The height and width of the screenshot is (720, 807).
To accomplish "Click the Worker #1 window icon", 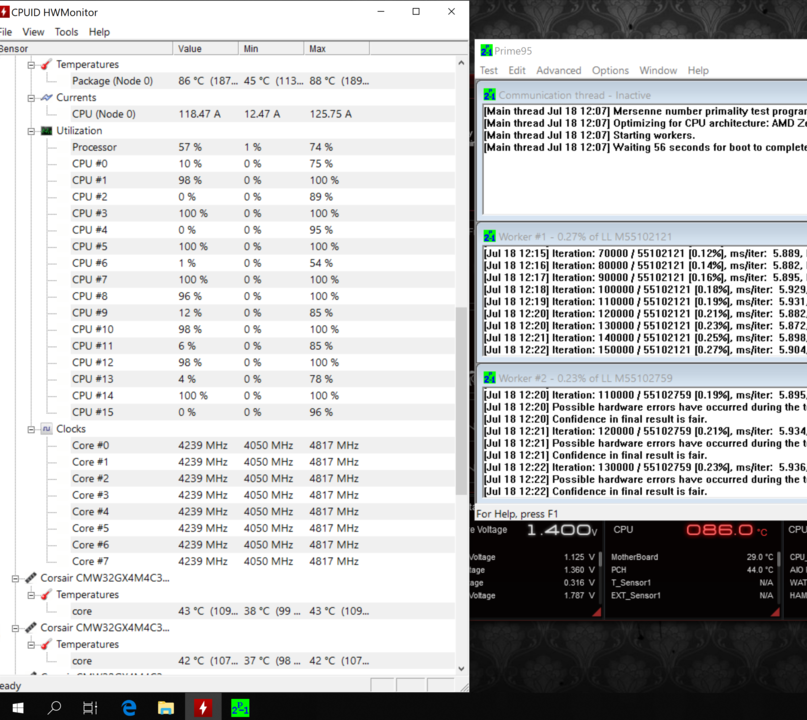I will [x=489, y=236].
